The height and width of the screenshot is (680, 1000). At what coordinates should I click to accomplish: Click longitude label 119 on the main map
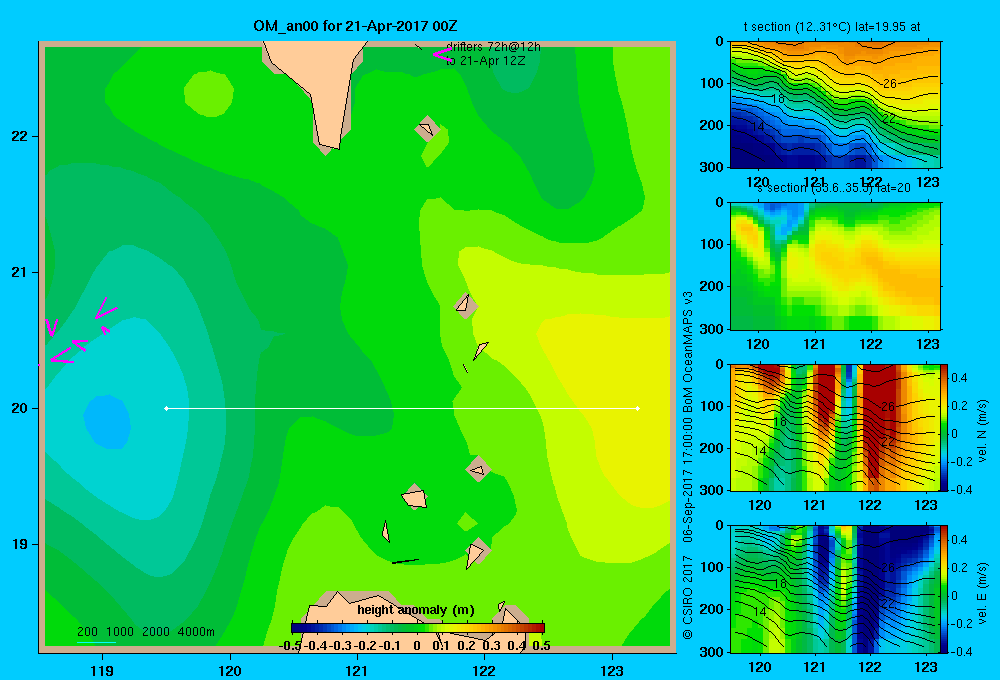point(102,670)
